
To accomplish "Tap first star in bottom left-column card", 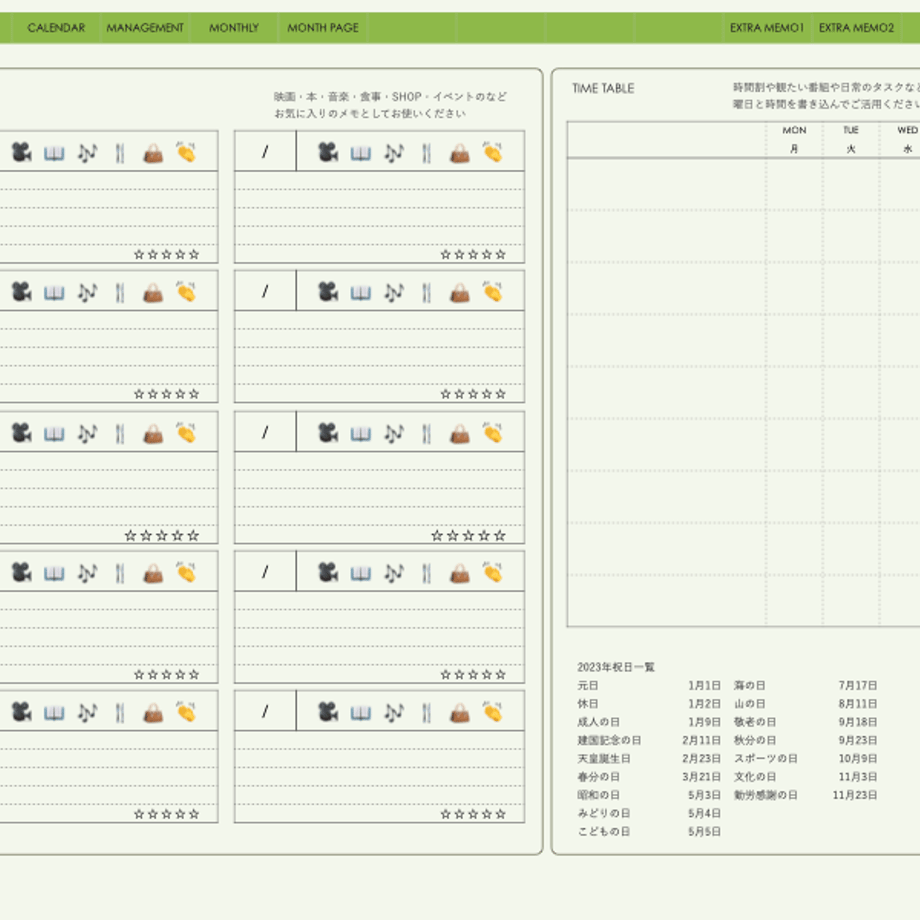I will (139, 814).
